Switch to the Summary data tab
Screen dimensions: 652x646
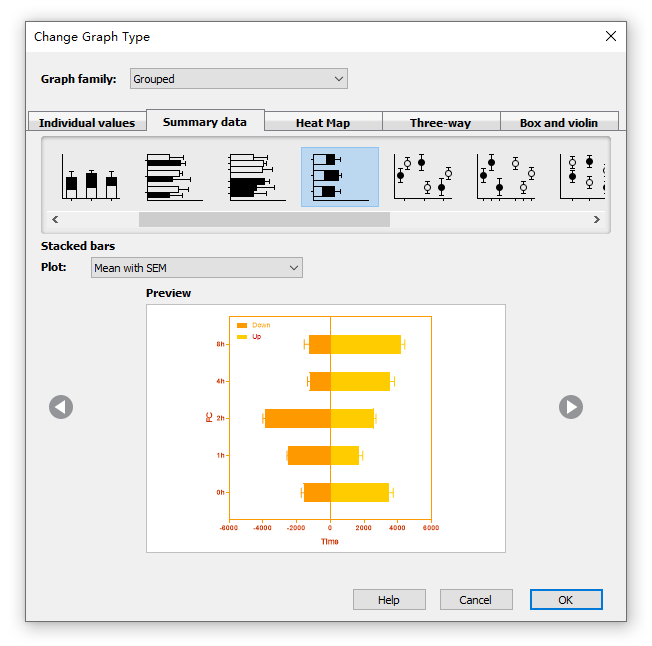(205, 122)
